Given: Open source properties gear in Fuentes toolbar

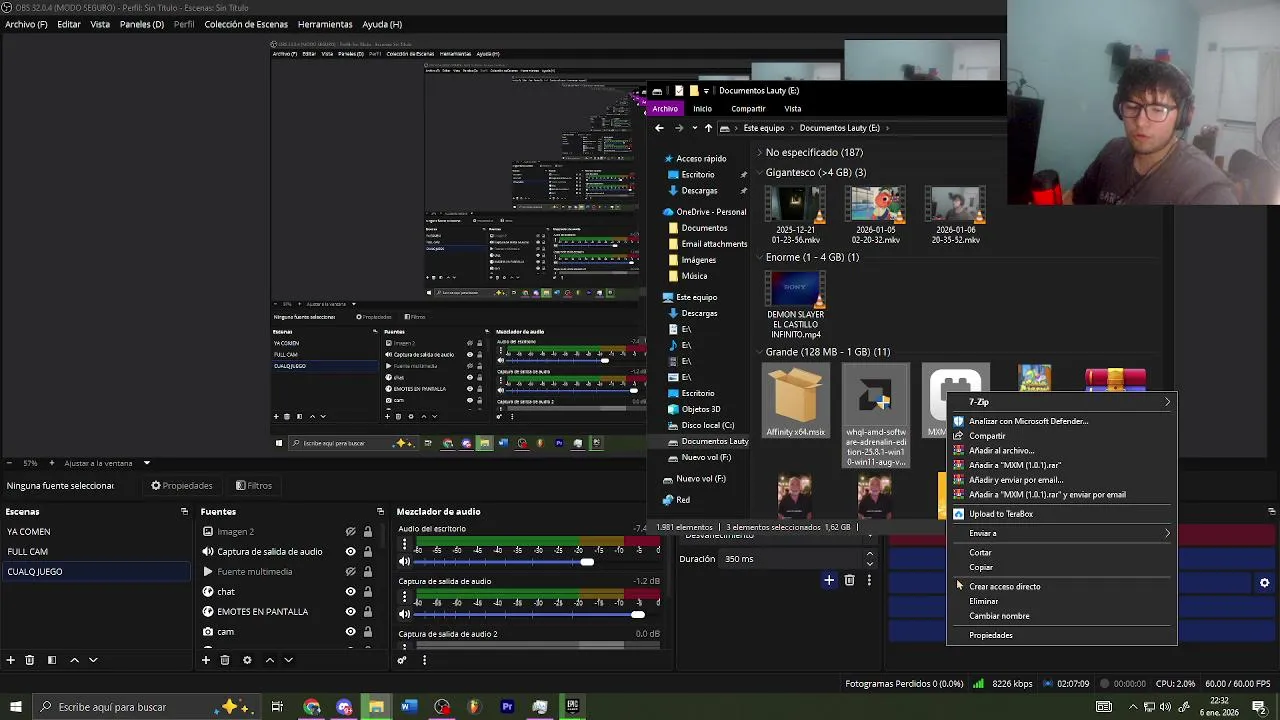Looking at the screenshot, I should [247, 660].
